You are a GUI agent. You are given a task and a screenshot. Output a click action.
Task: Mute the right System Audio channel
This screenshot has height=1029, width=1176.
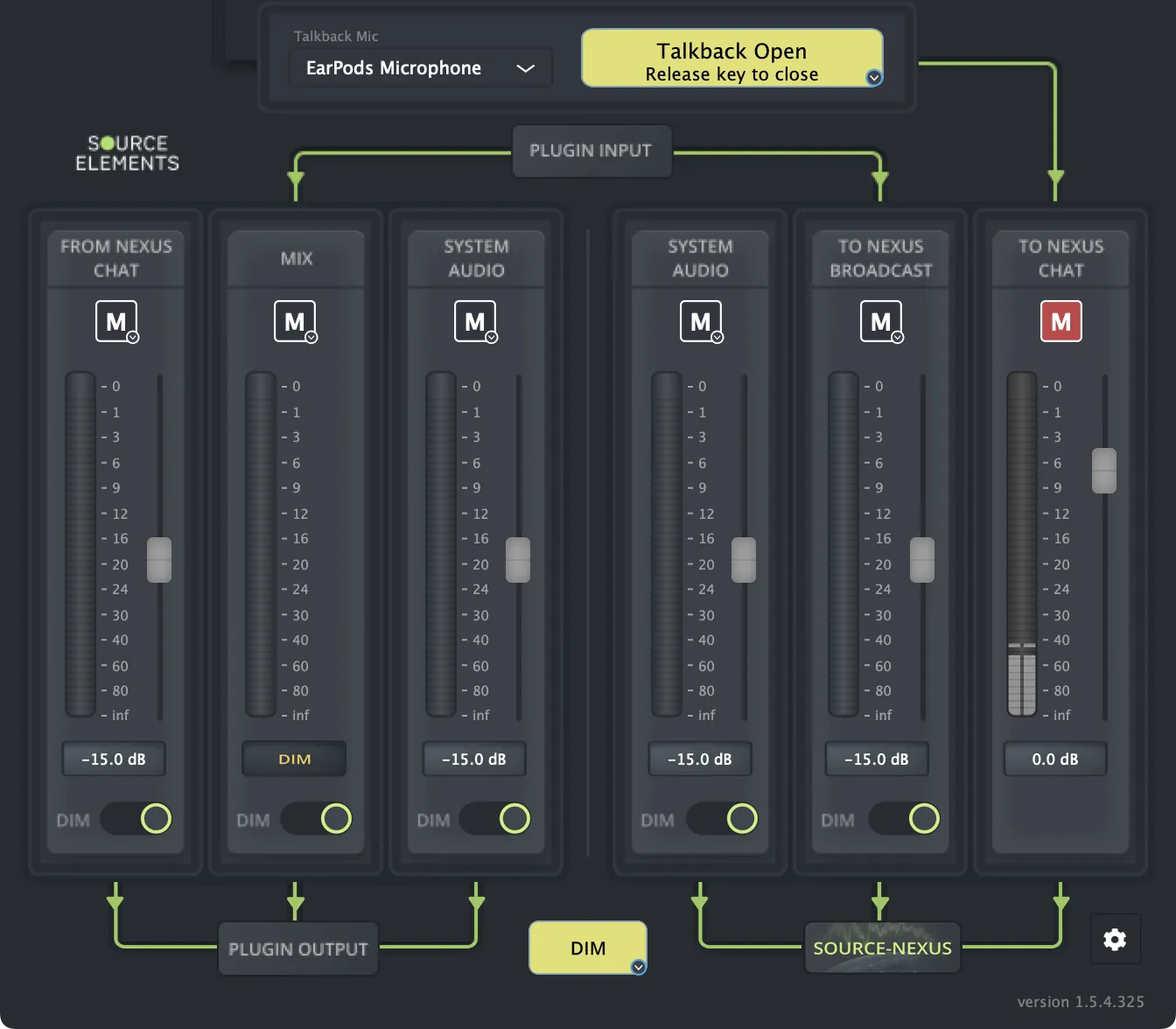pos(700,321)
